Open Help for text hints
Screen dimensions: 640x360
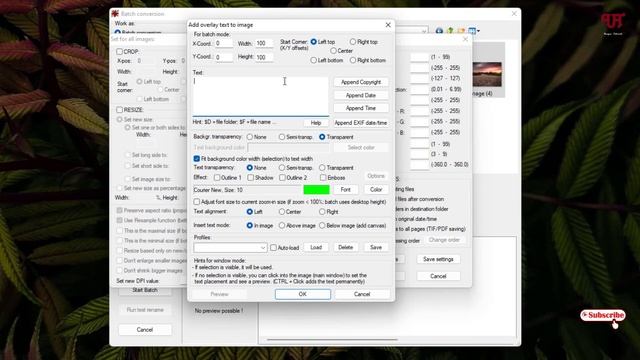316,123
